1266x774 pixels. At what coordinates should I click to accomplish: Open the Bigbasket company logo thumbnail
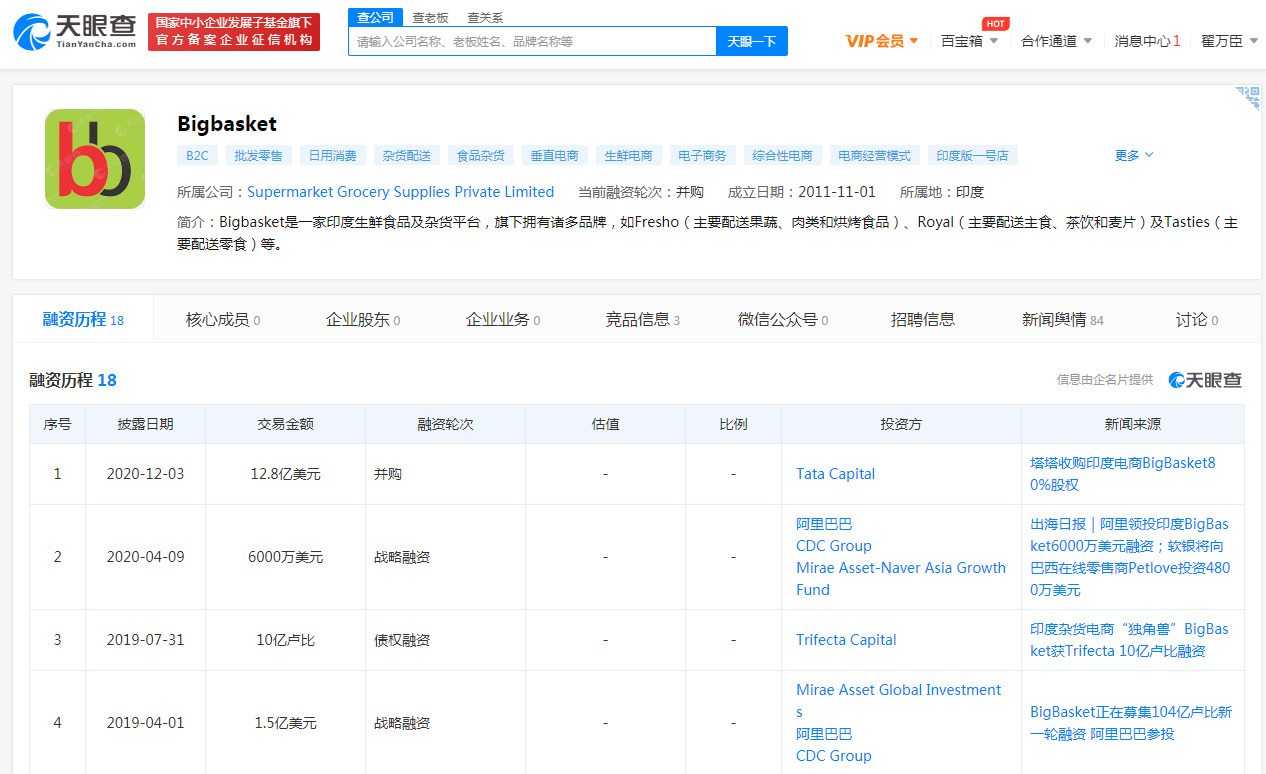coord(95,159)
